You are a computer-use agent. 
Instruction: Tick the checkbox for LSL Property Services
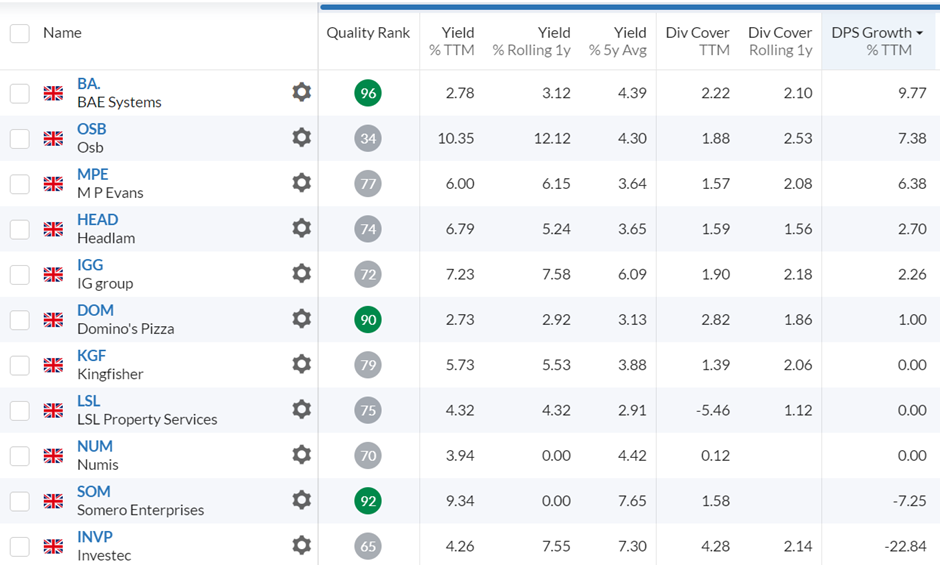point(20,410)
